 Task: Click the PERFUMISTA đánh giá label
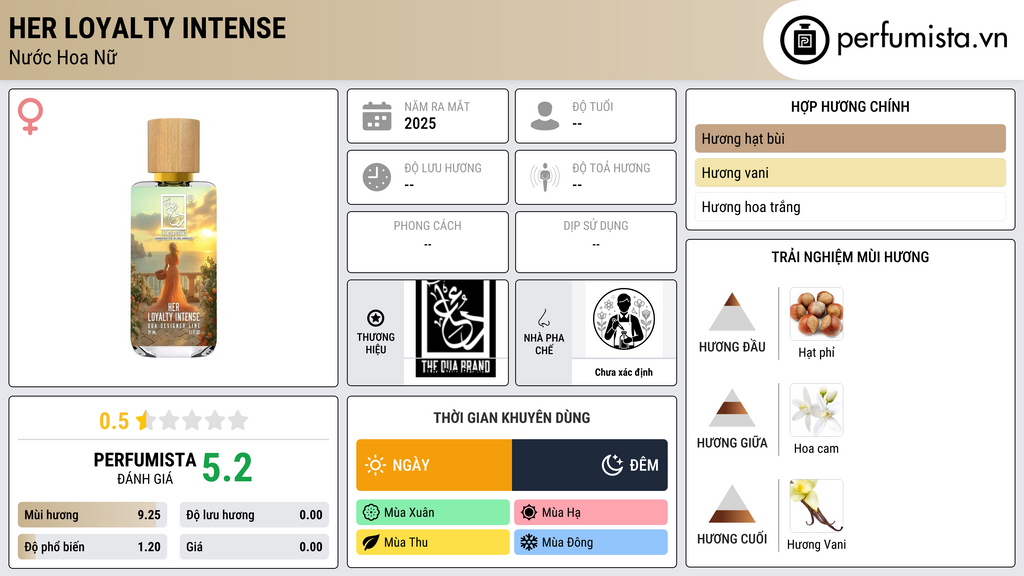pos(145,468)
